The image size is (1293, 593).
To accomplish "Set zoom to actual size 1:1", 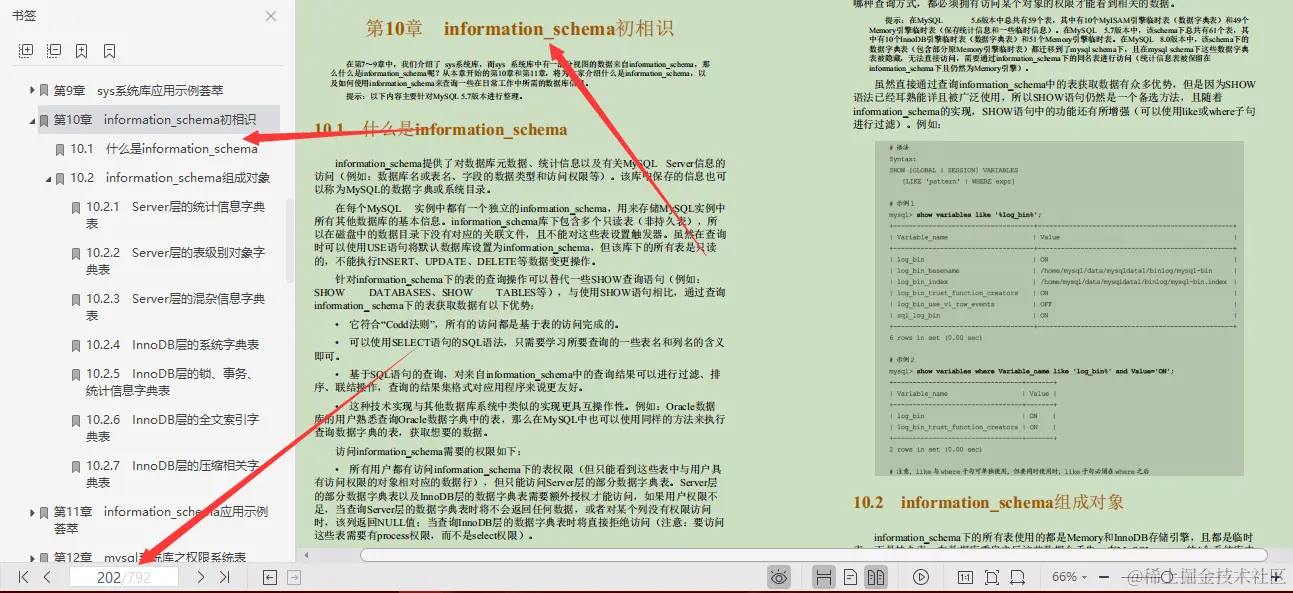I will [x=965, y=577].
